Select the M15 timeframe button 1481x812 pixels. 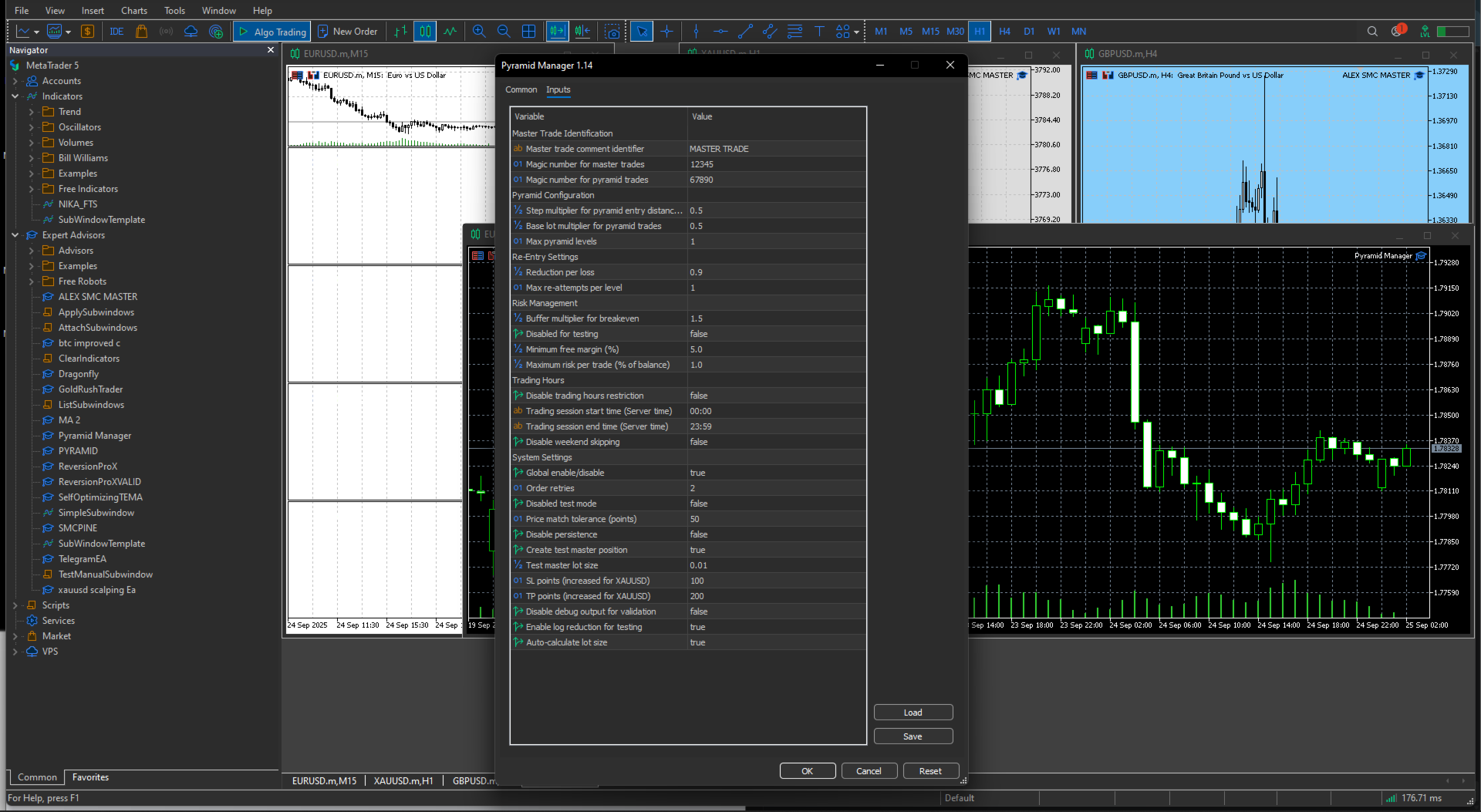click(930, 32)
